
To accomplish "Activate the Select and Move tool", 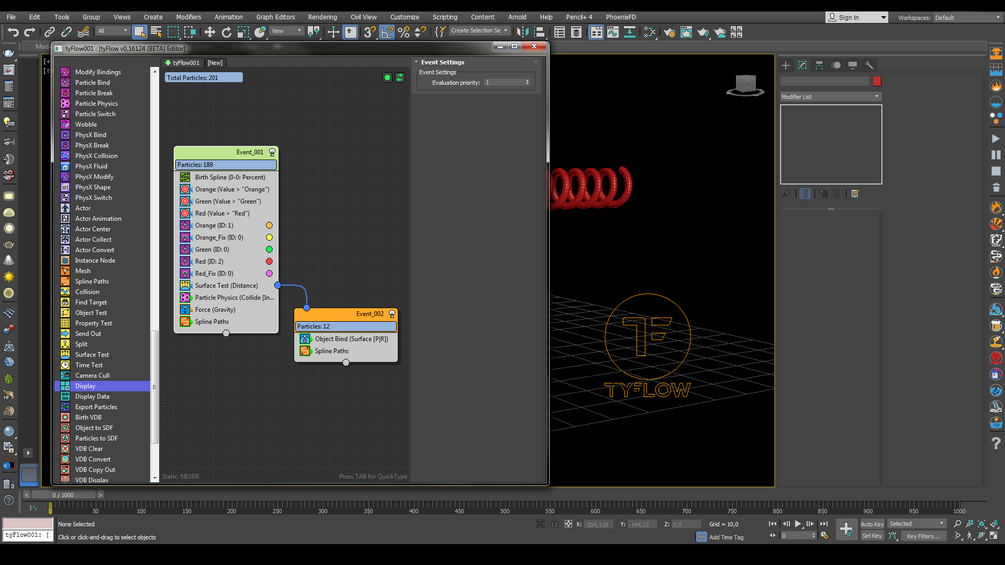I will [210, 31].
